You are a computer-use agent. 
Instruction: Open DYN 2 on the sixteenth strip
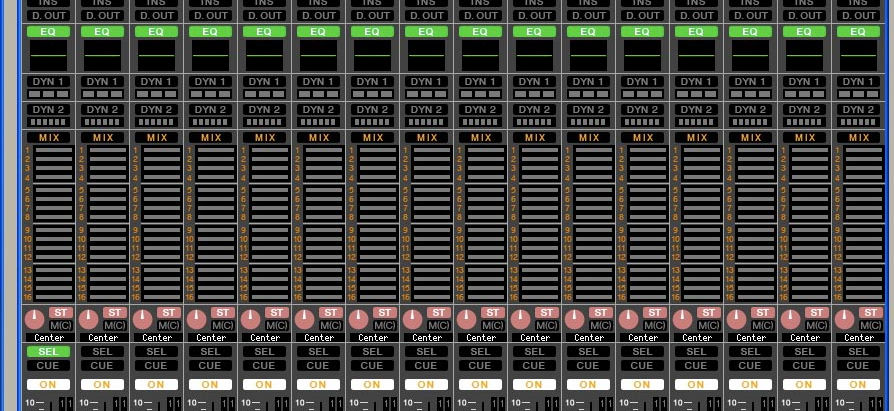pyautogui.click(x=858, y=109)
